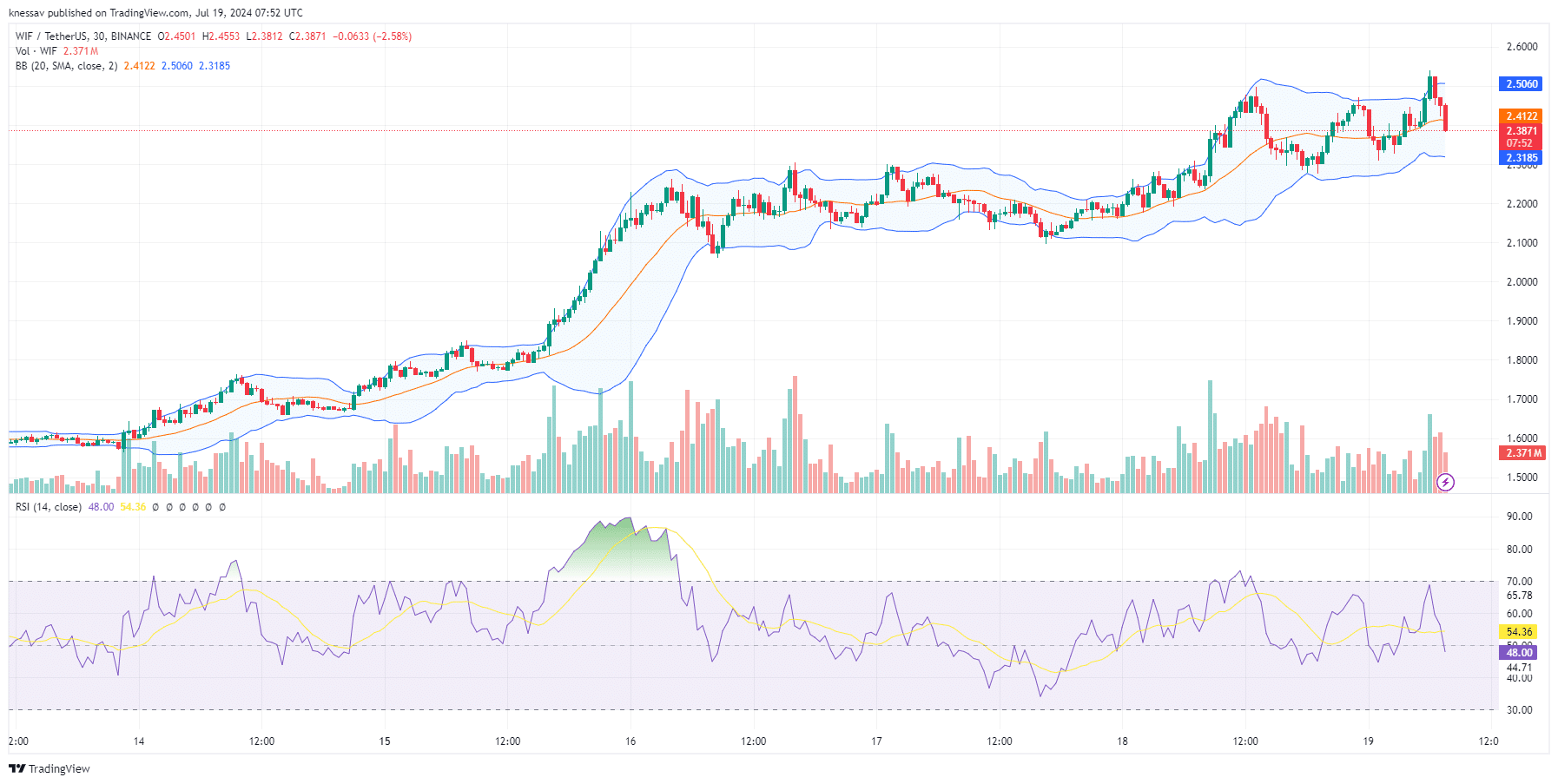
Task: Click the purple lightning bolt icon
Action: click(x=1445, y=482)
